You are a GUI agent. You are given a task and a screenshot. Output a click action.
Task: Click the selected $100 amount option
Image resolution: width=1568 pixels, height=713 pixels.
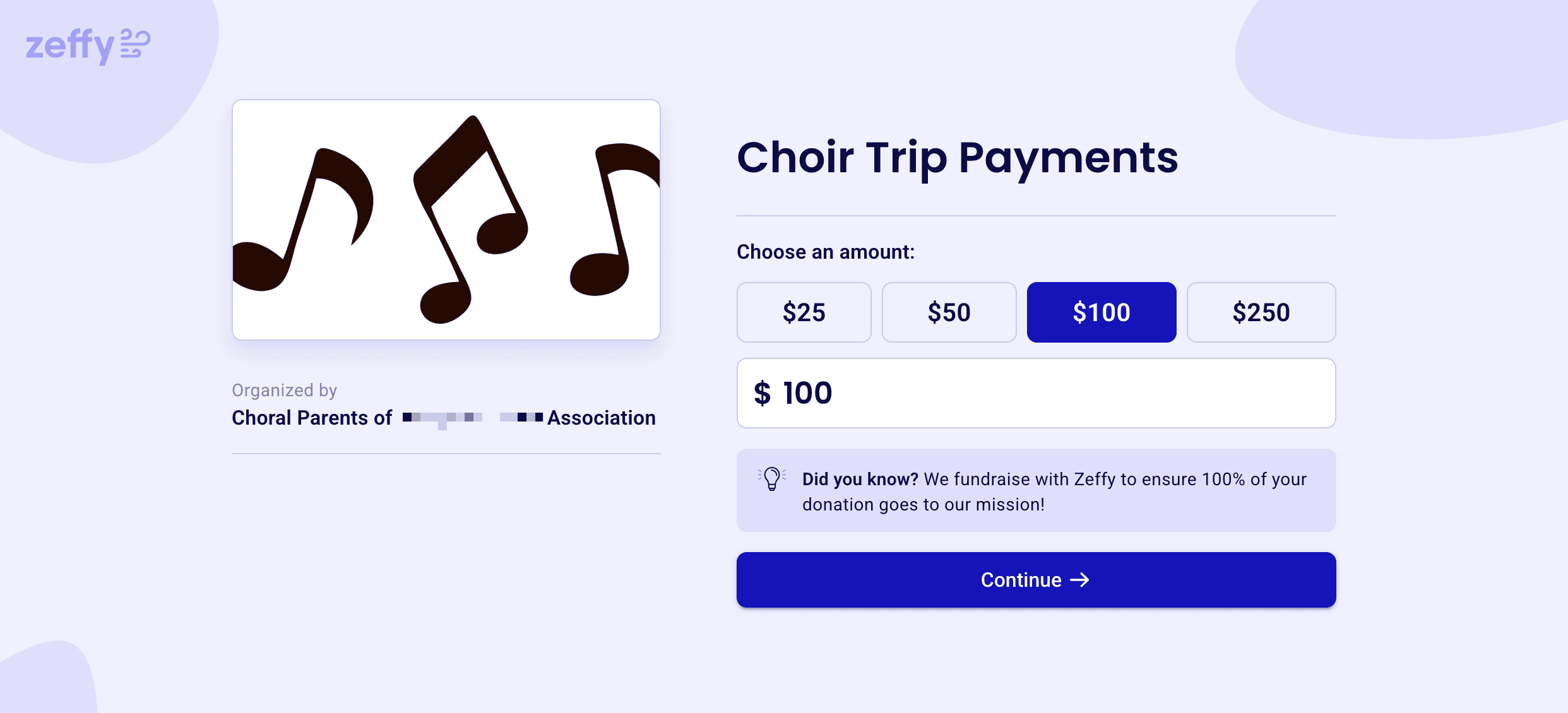coord(1101,312)
